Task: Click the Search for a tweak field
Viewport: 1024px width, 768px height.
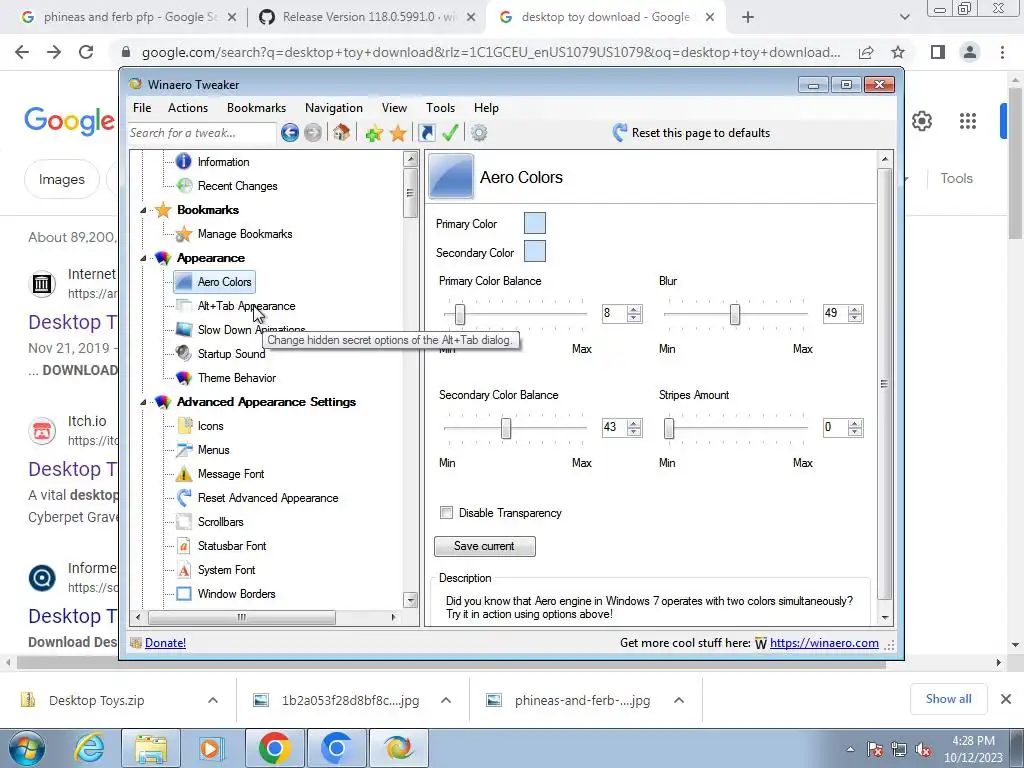Action: point(201,133)
